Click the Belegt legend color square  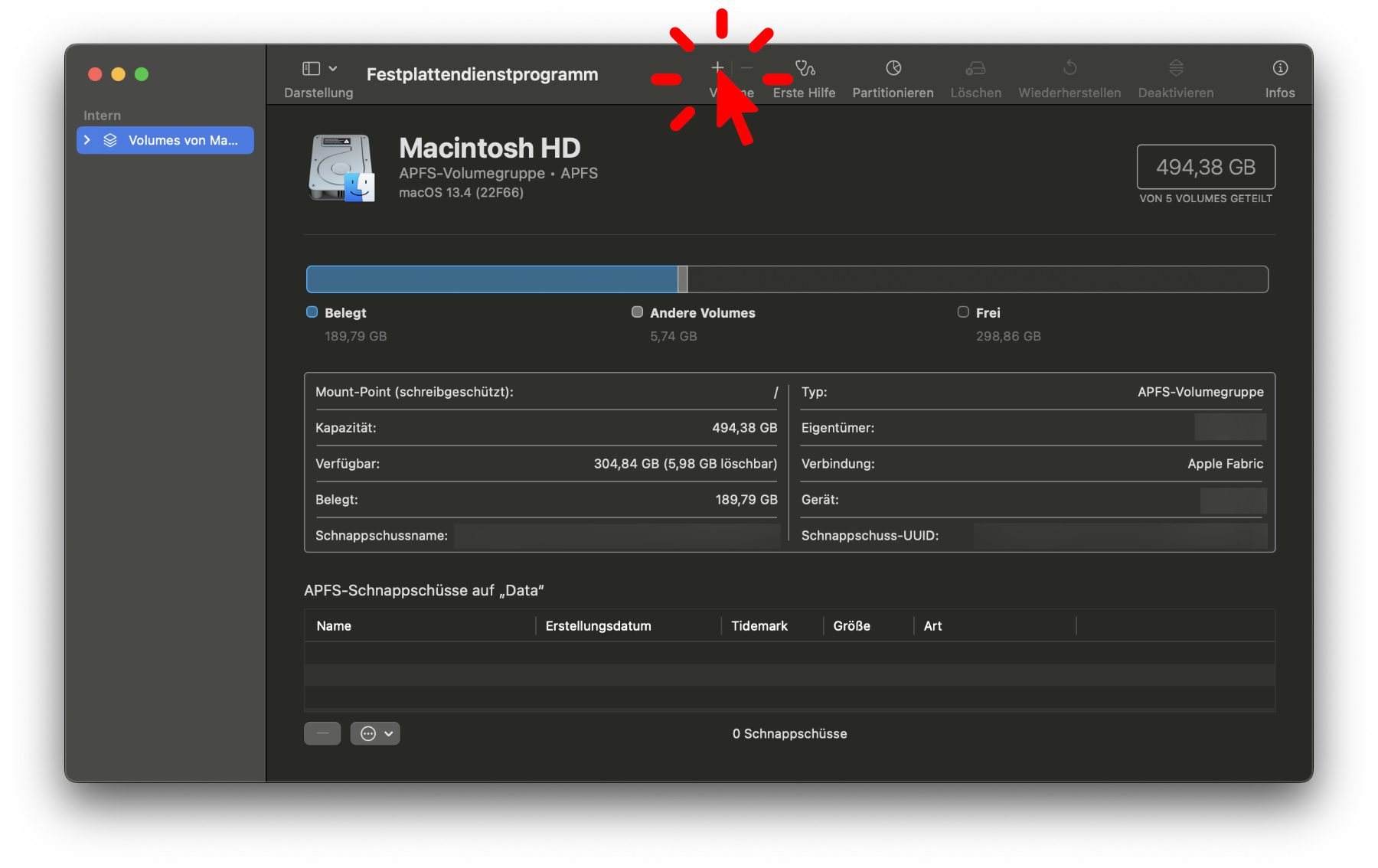(312, 312)
